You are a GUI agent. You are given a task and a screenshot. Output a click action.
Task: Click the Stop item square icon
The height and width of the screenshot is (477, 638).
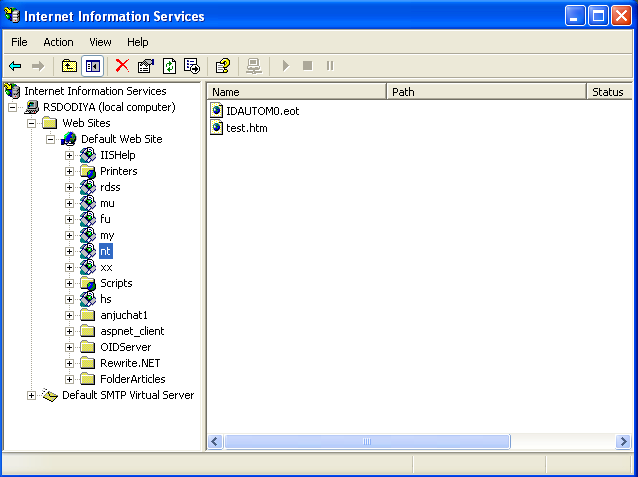pos(308,66)
